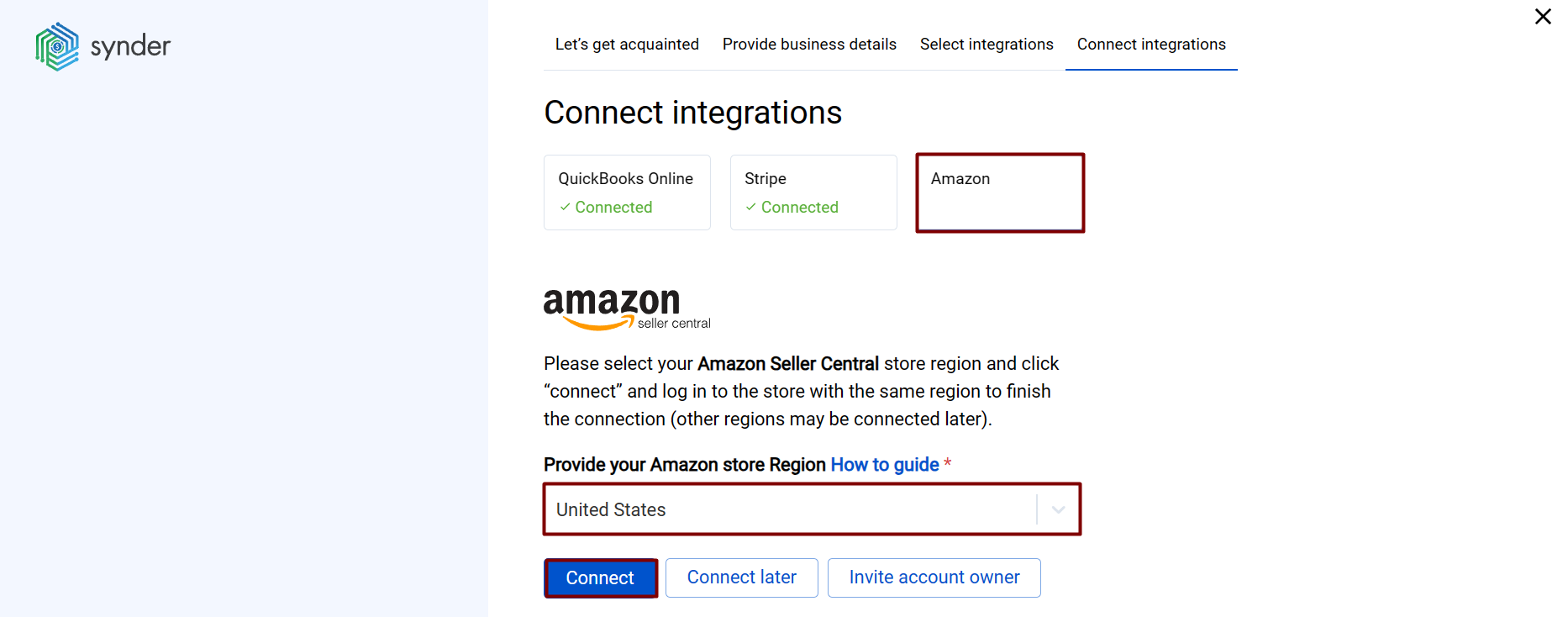Select the Amazon integration card

coord(999,192)
